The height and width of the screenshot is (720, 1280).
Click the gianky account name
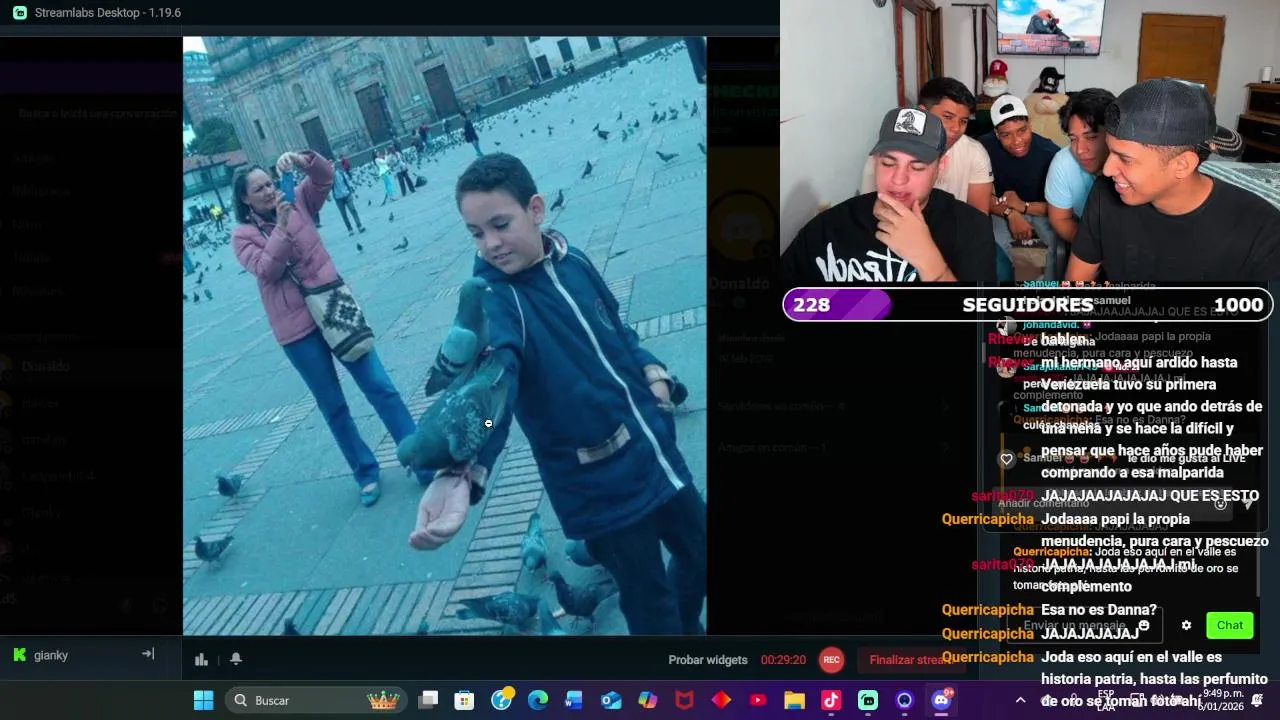[51, 655]
